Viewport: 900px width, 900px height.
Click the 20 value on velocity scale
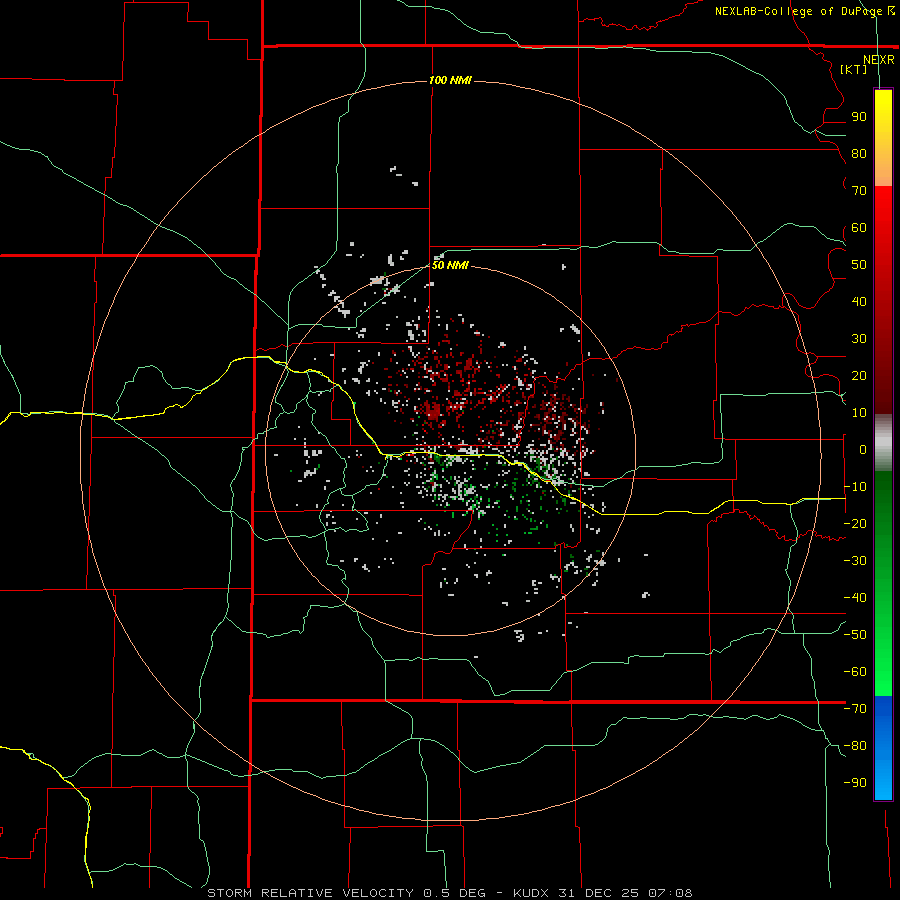pyautogui.click(x=859, y=375)
